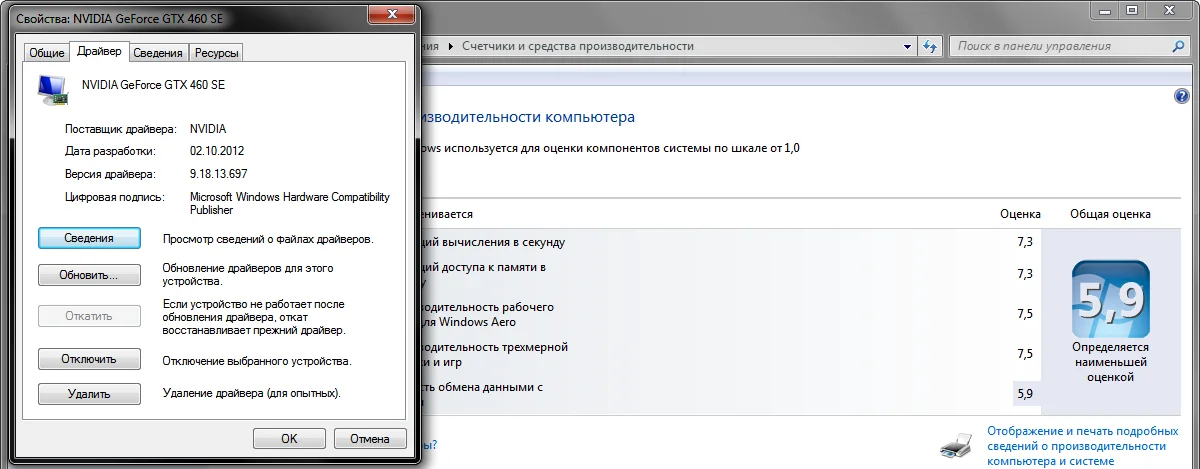Select the Драйвер tab

pos(99,52)
